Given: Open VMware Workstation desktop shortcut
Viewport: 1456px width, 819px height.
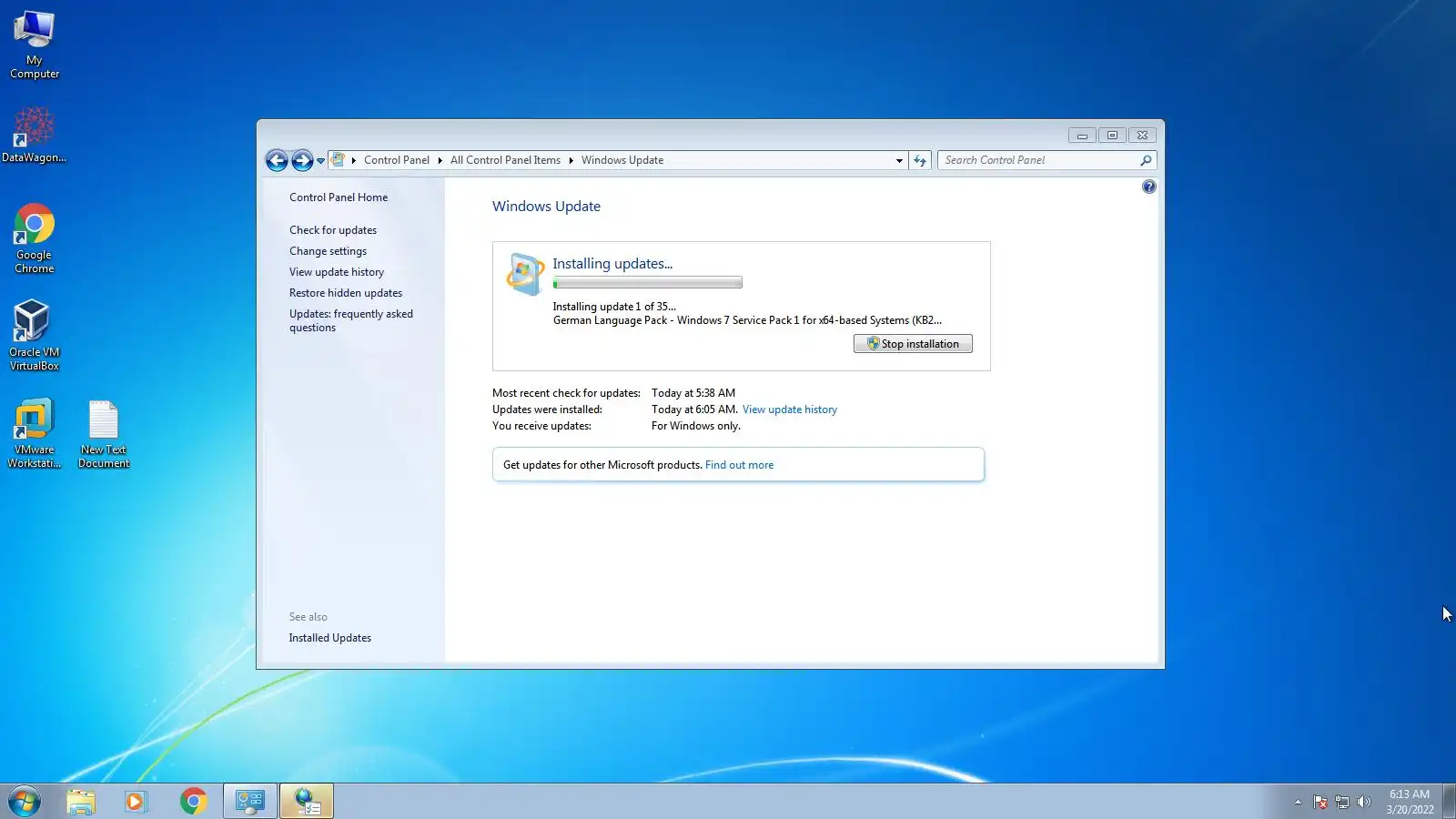Looking at the screenshot, I should point(35,433).
